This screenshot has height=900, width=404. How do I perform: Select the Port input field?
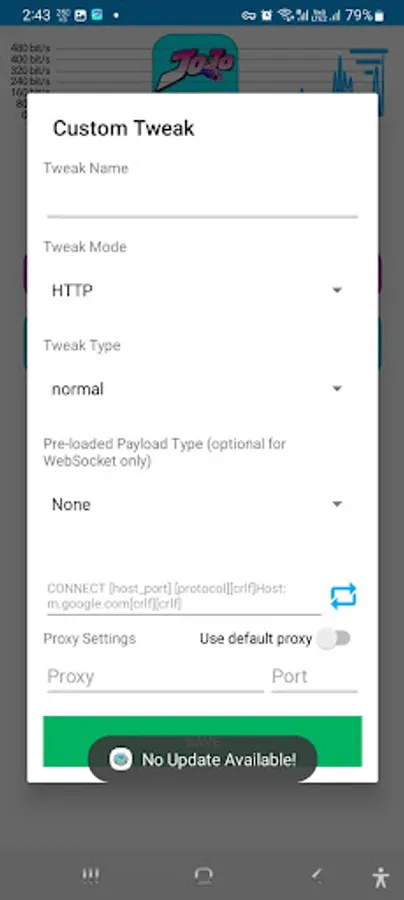[x=314, y=677]
